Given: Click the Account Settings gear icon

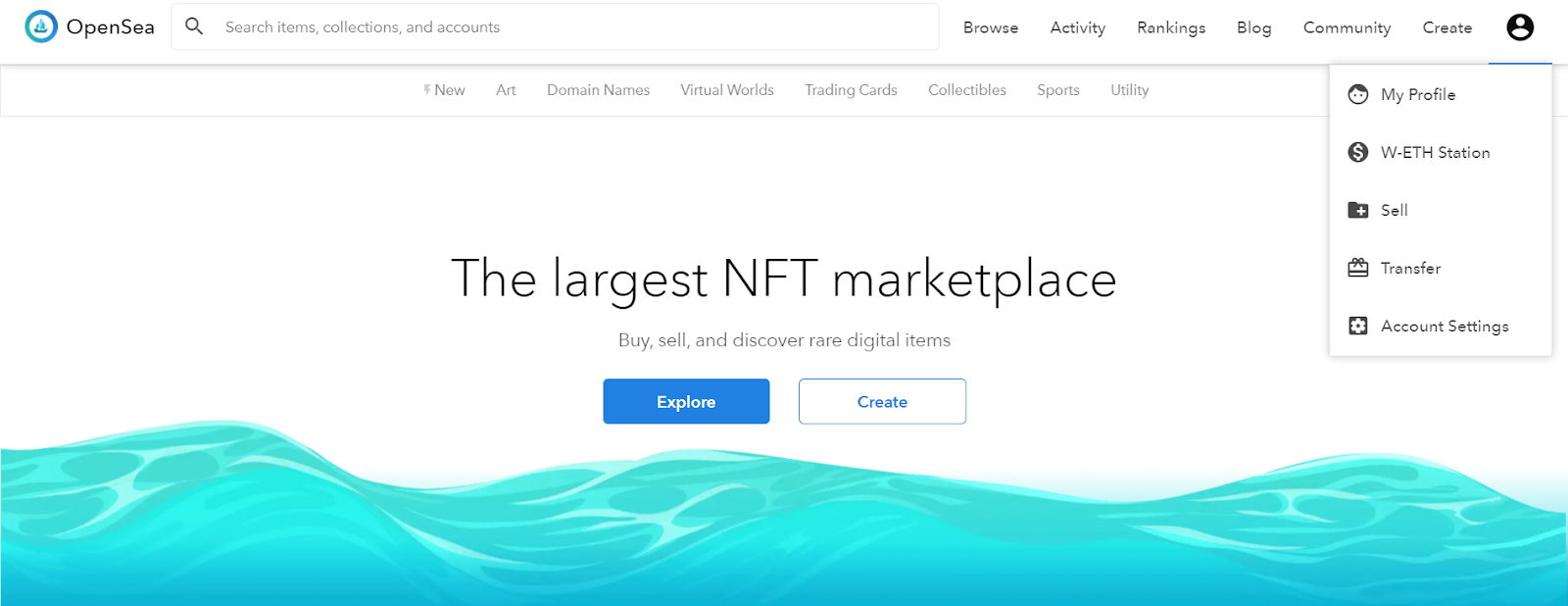Looking at the screenshot, I should pyautogui.click(x=1358, y=326).
